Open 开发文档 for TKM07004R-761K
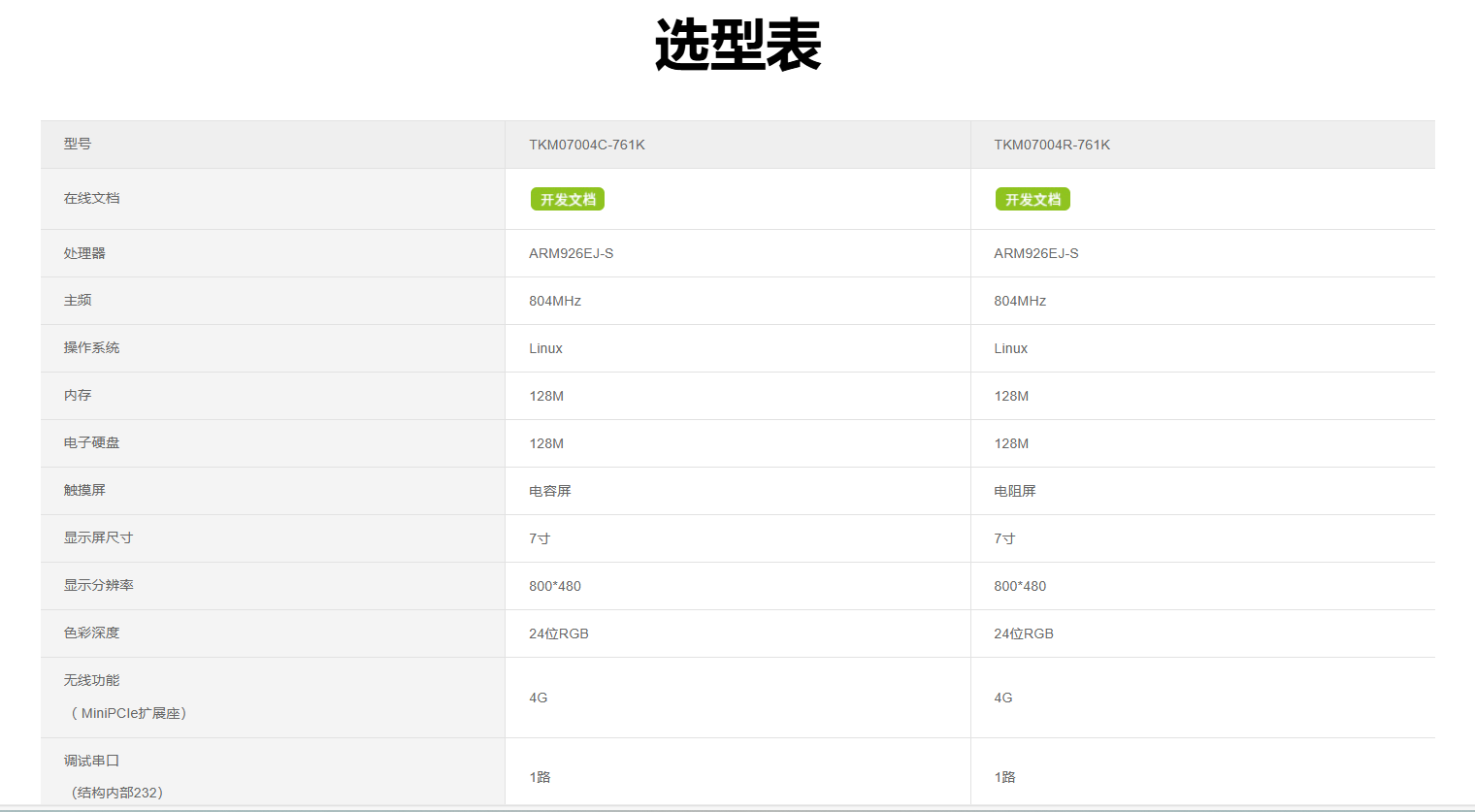 pyautogui.click(x=1032, y=199)
